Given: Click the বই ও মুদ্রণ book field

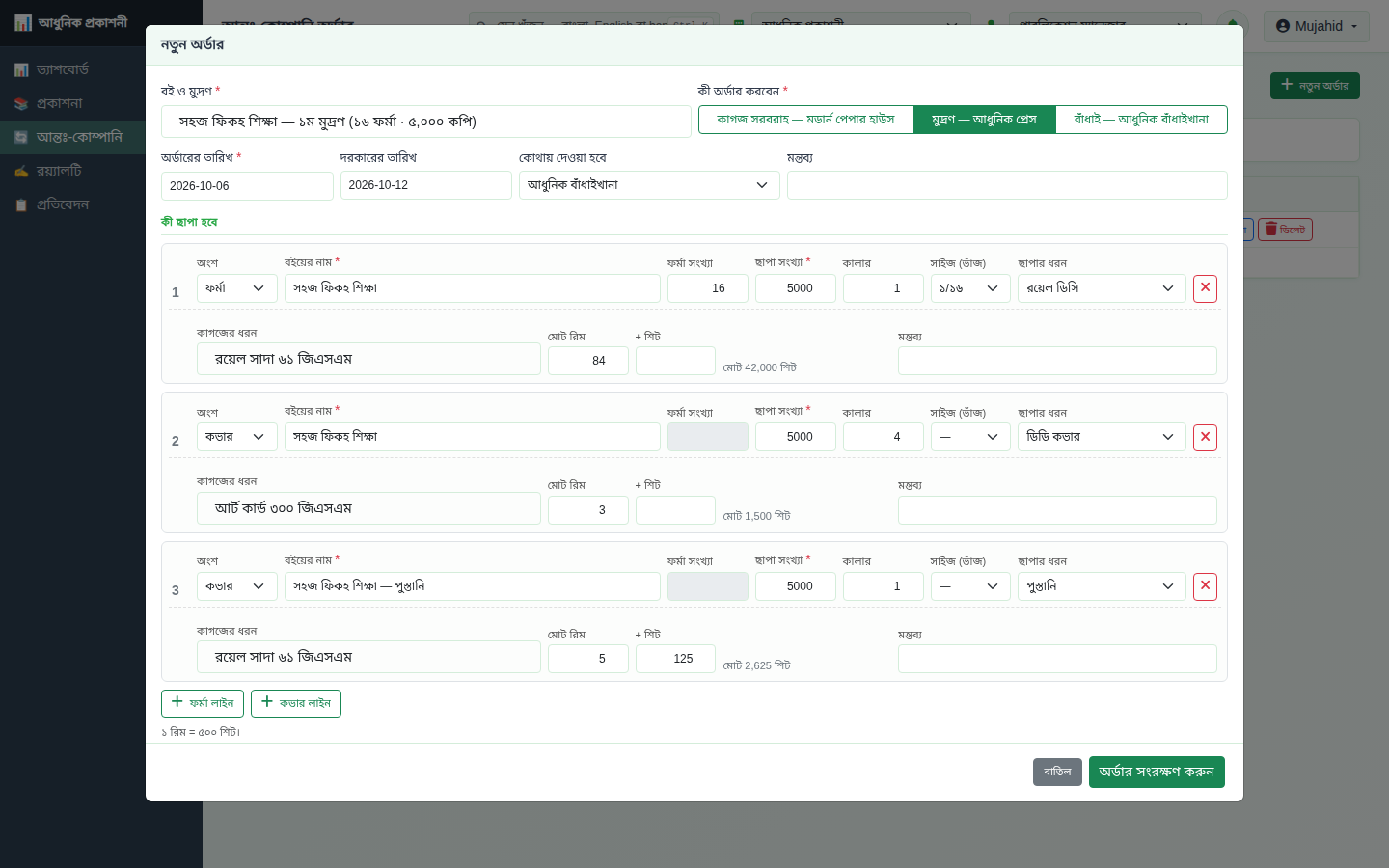Looking at the screenshot, I should [425, 122].
